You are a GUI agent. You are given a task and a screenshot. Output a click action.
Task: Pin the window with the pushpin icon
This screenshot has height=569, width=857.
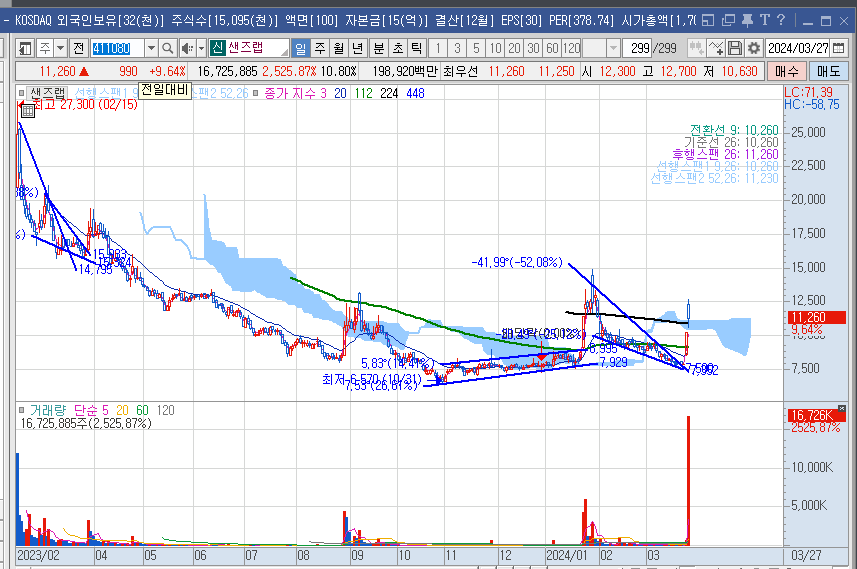tap(747, 21)
